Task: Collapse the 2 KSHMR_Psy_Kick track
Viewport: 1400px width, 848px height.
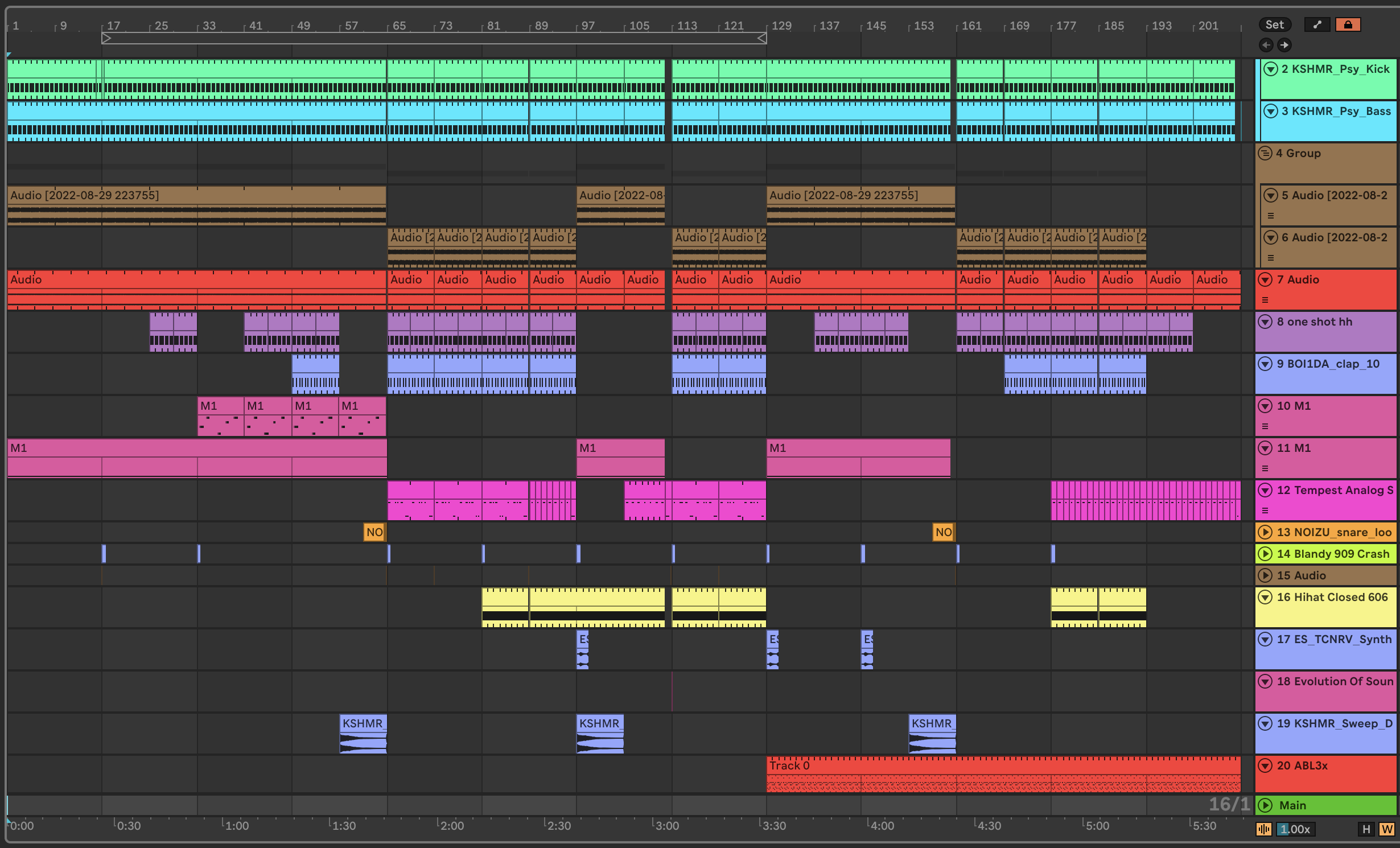Action: coord(1270,69)
